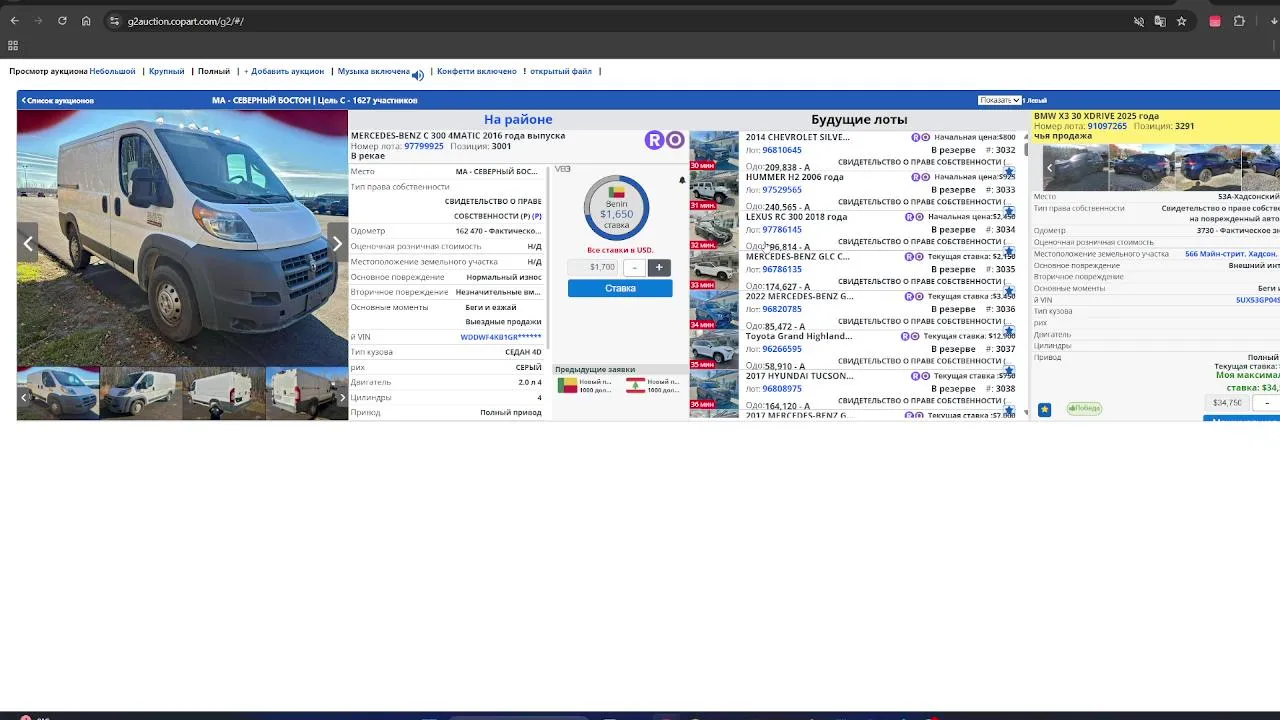Star the Lexus RC 300 lot 3034
Screen dimensions: 1280x720
(x=1009, y=252)
